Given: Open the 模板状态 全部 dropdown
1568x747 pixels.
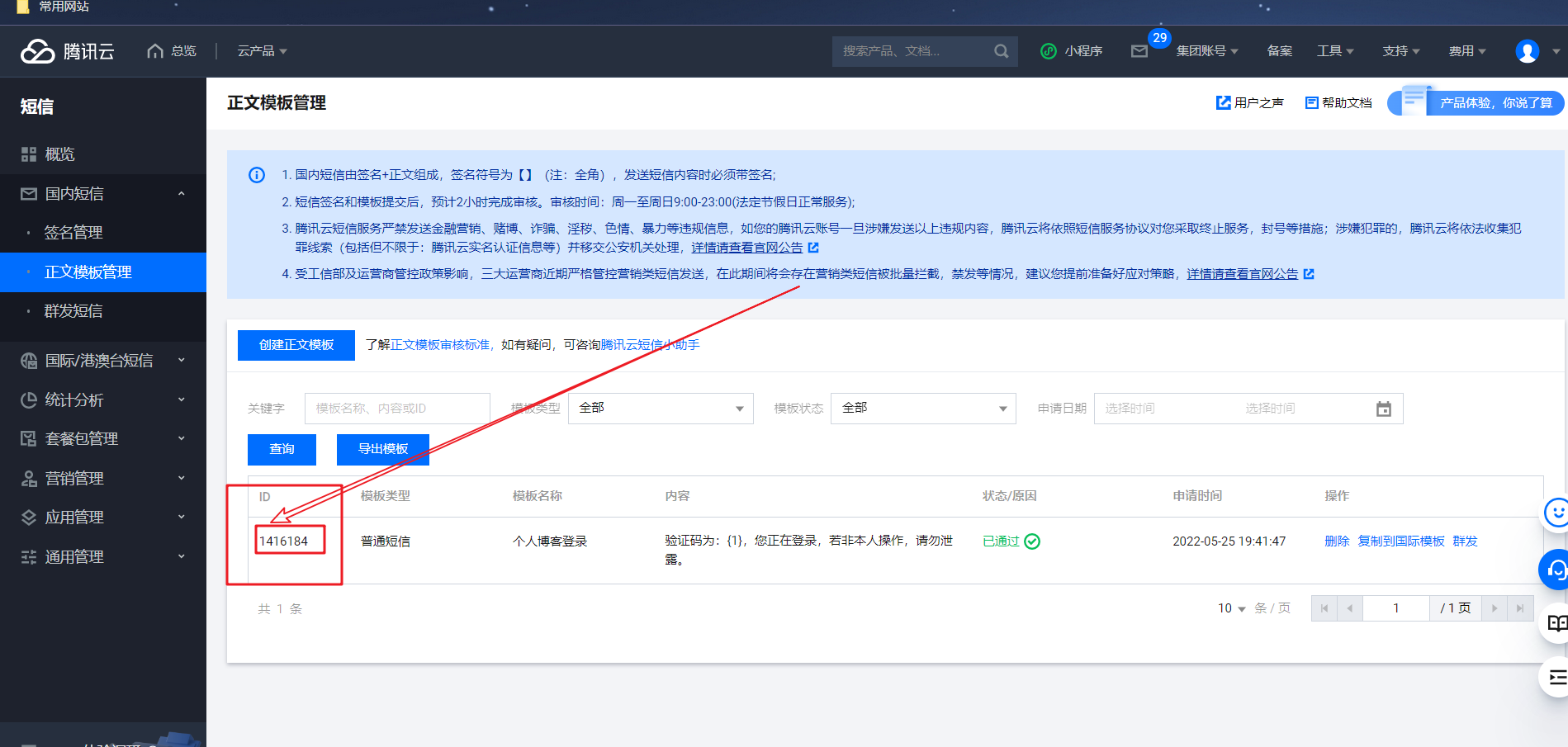Looking at the screenshot, I should click(923, 409).
